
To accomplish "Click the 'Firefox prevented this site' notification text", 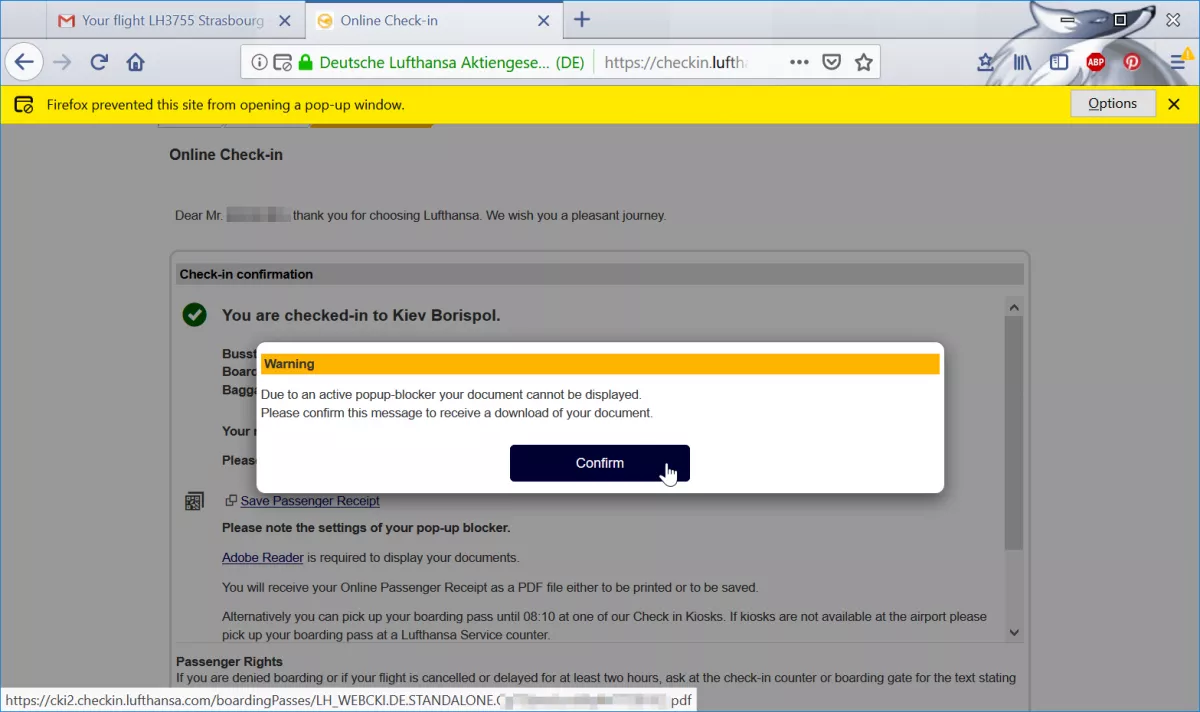I will point(225,104).
